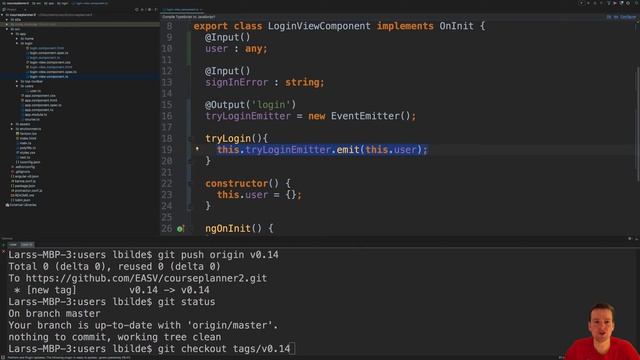
Task: Open Project panel gear settings
Action: (149, 9)
